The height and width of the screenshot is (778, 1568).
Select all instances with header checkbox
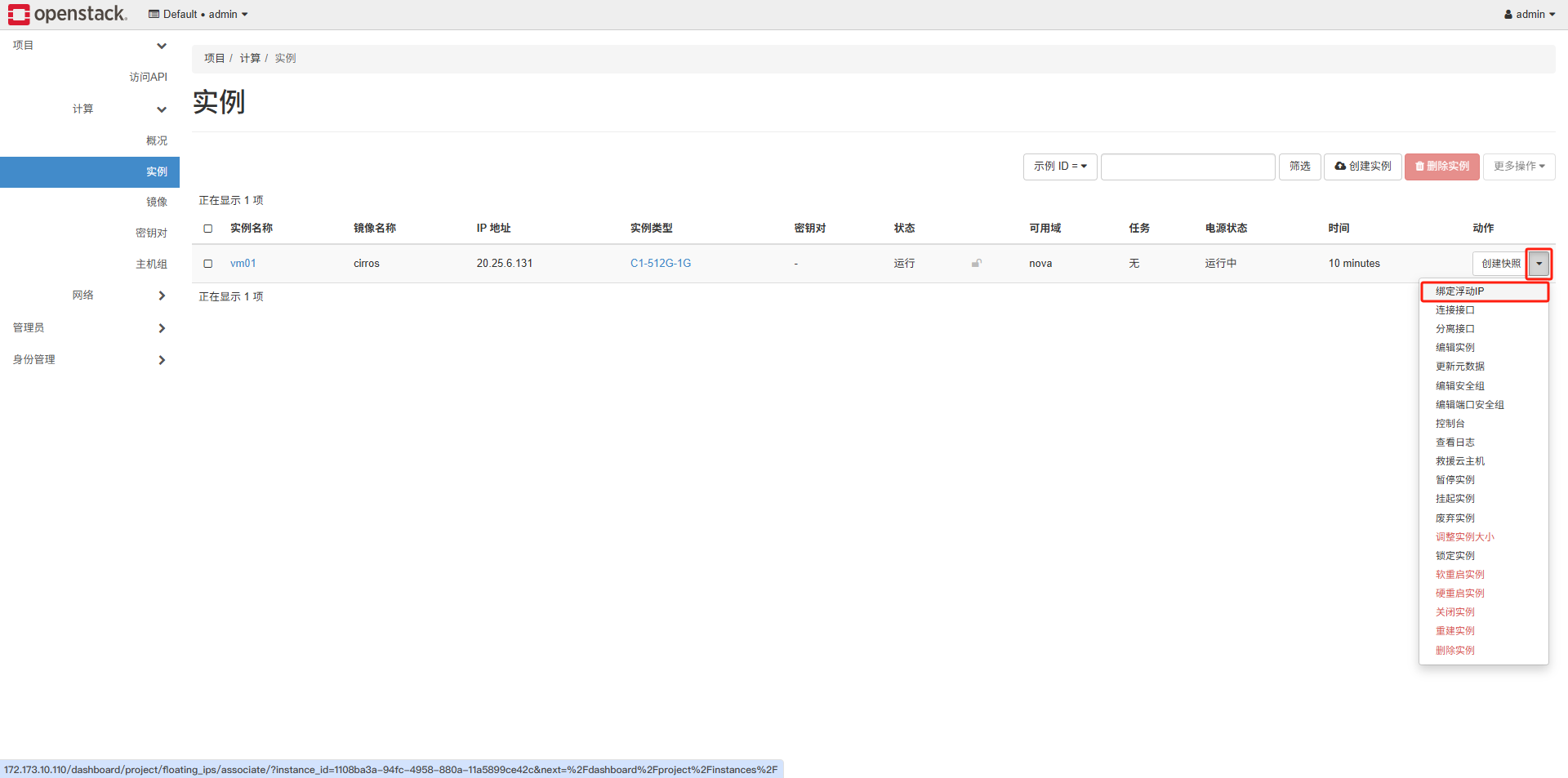[208, 229]
